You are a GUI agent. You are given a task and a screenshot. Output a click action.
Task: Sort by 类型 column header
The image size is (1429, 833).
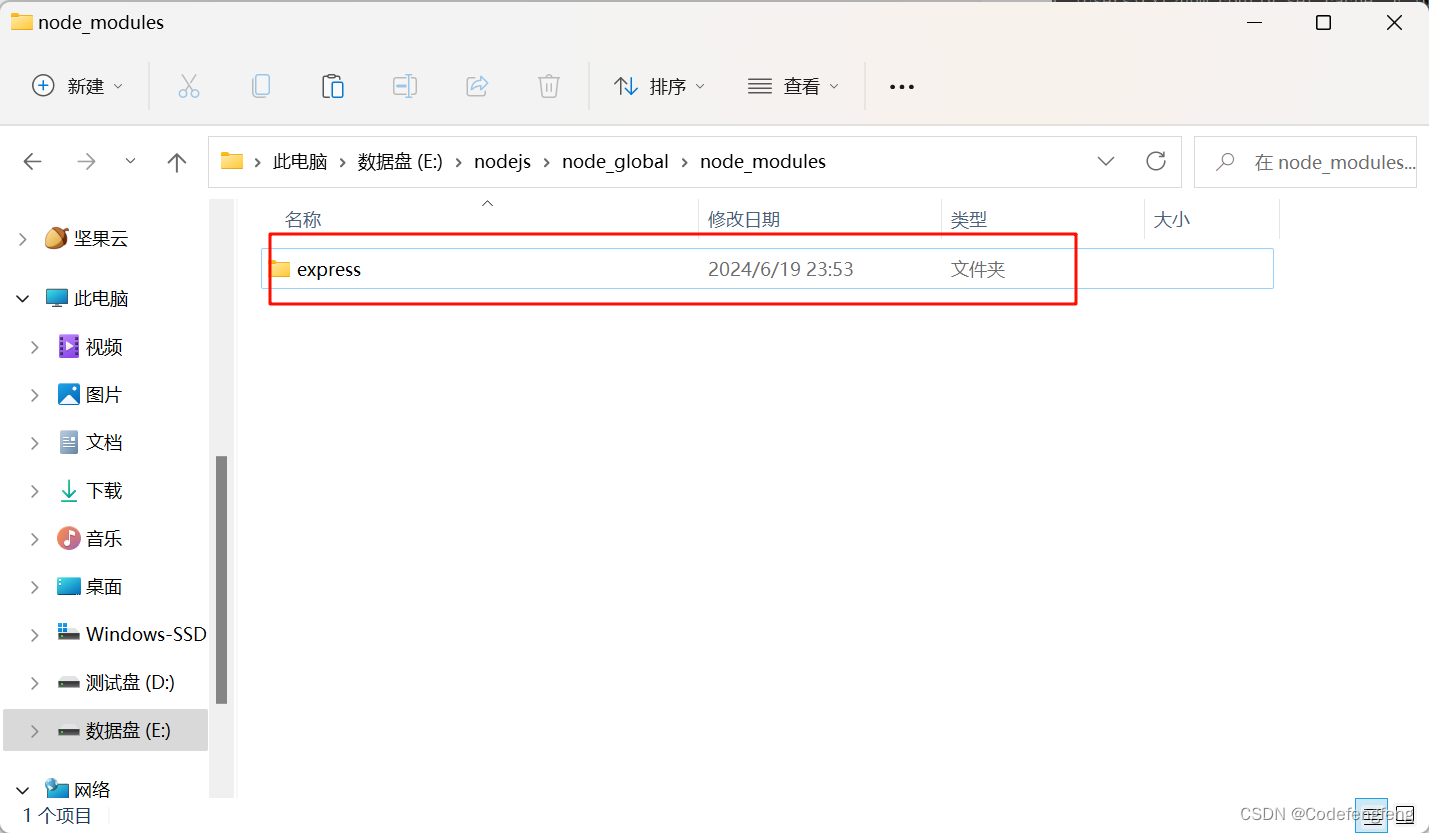coord(968,219)
